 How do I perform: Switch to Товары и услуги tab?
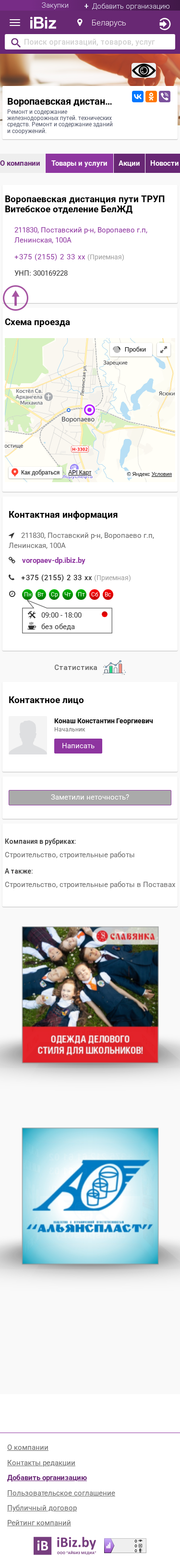(x=79, y=163)
